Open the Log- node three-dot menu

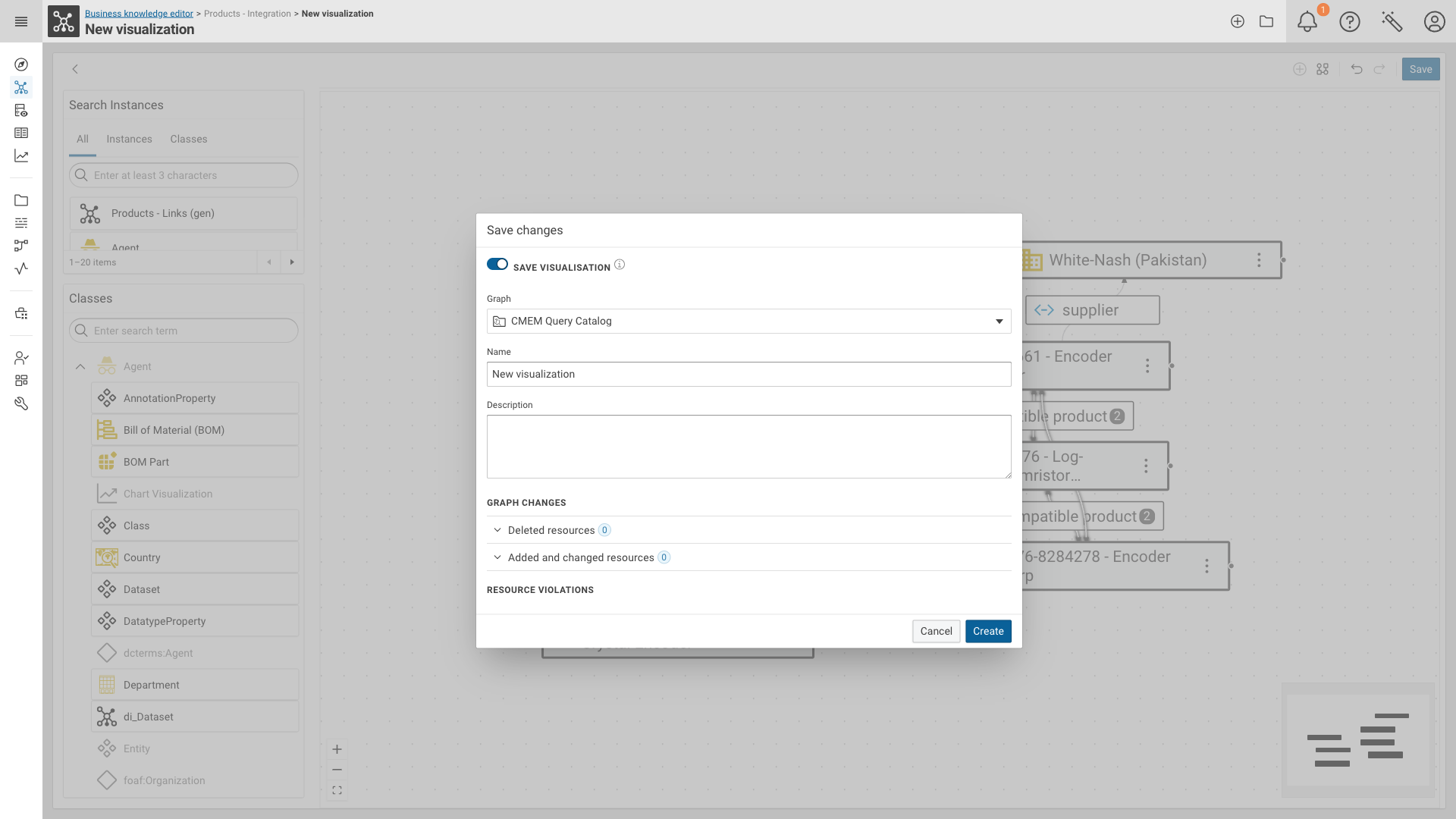(x=1146, y=466)
